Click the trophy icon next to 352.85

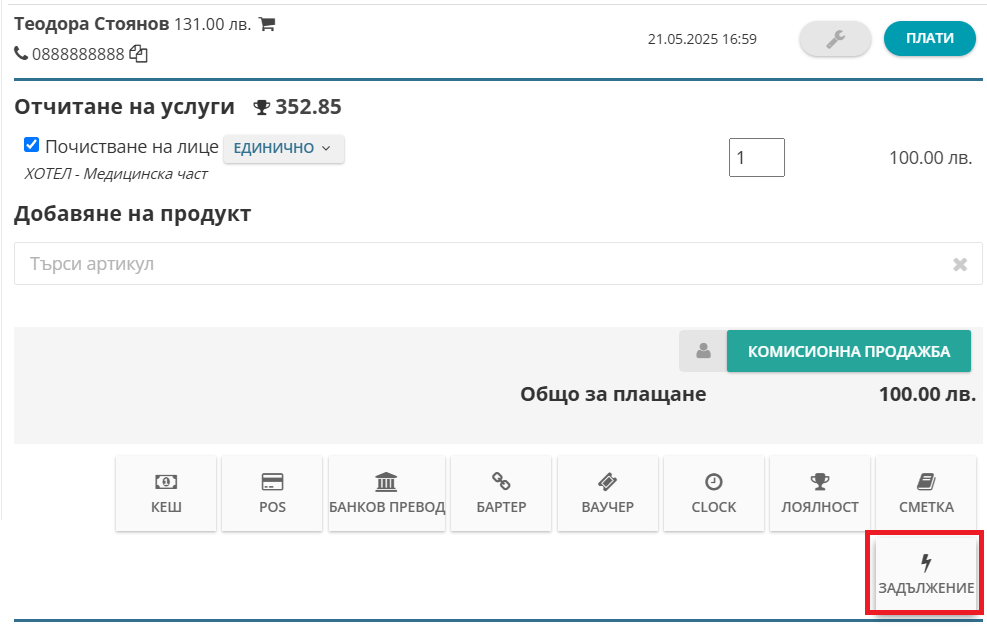(261, 108)
